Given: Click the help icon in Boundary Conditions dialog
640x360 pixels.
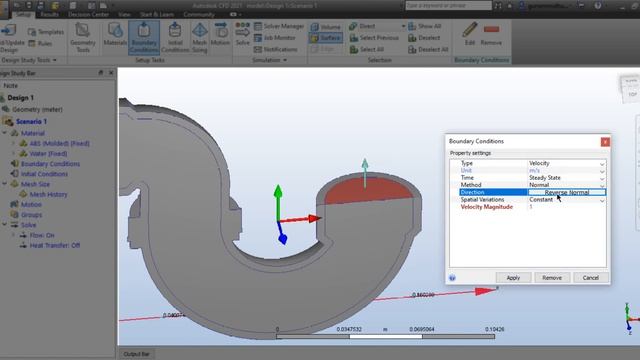Looking at the screenshot, I should (452, 278).
